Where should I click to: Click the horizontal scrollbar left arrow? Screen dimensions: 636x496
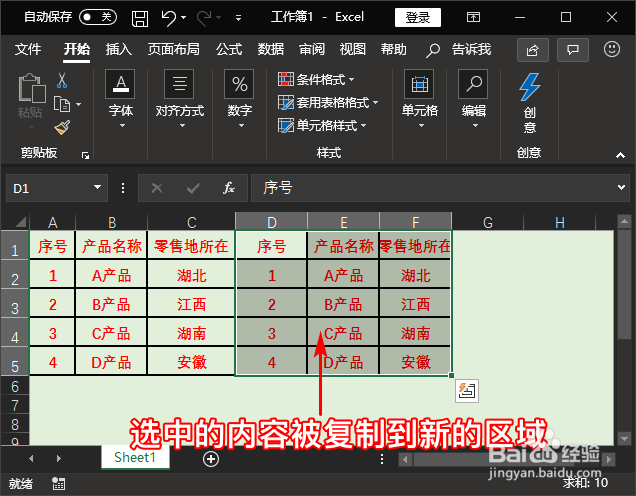coord(404,460)
